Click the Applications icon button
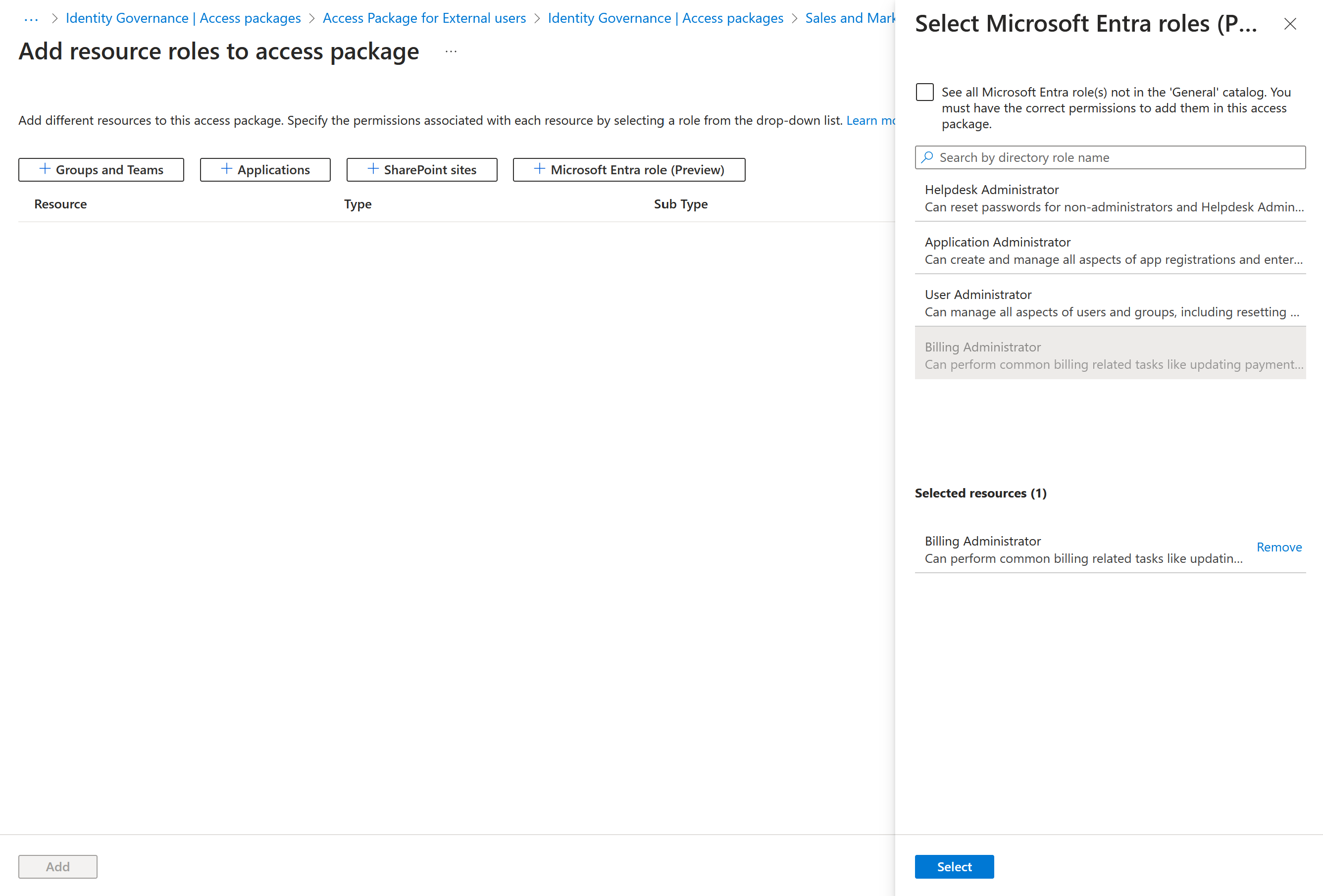 [264, 169]
